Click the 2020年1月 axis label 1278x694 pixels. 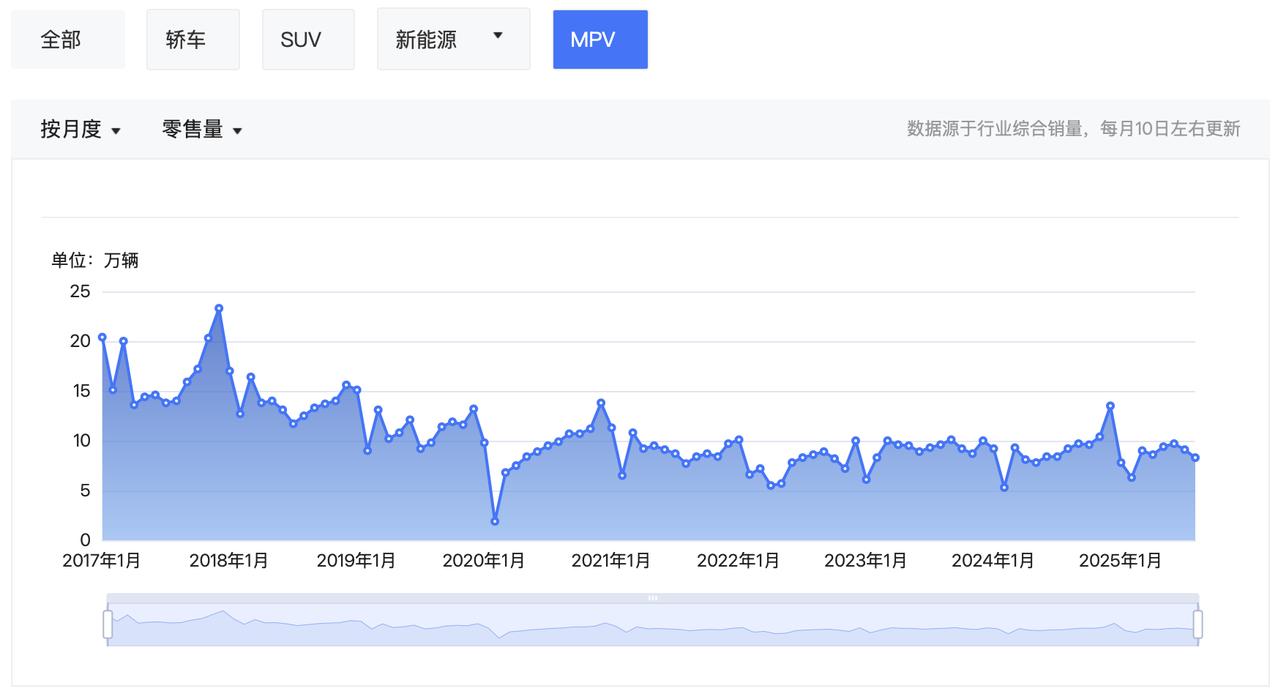(484, 561)
